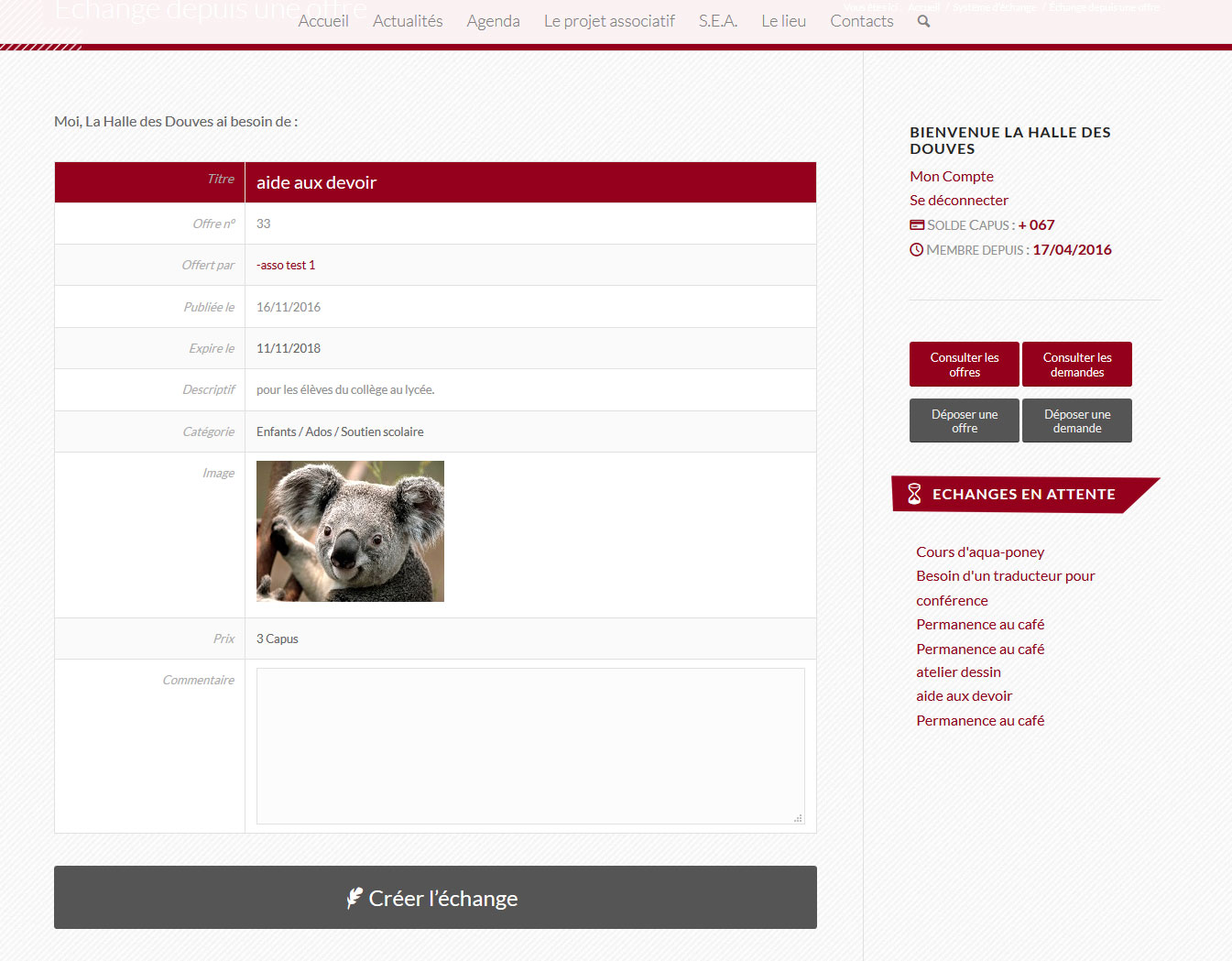Screen dimensions: 1232x961
Task: Open the Accueil menu item
Action: tap(323, 21)
